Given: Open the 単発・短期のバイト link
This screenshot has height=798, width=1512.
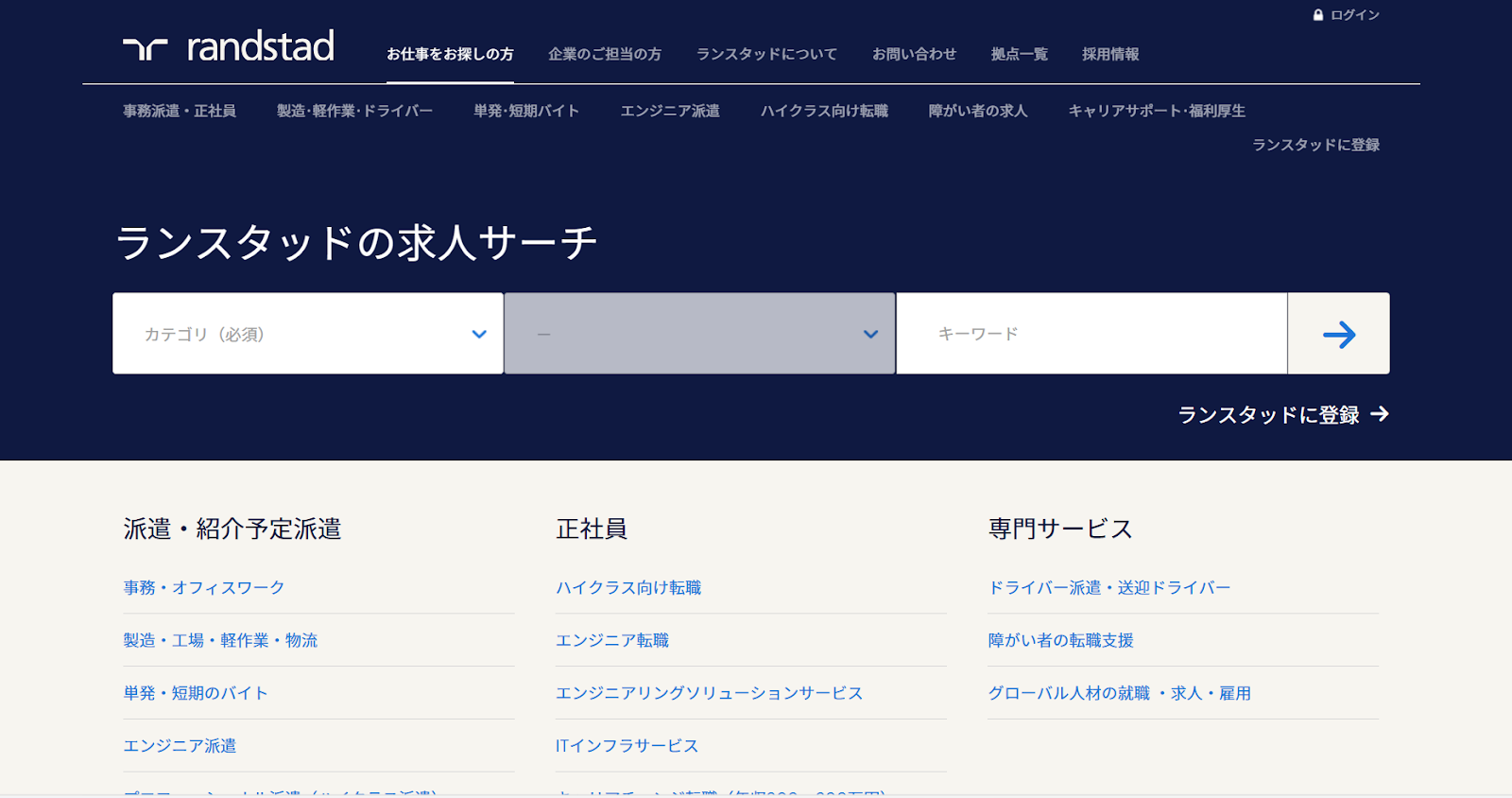Looking at the screenshot, I should 196,693.
